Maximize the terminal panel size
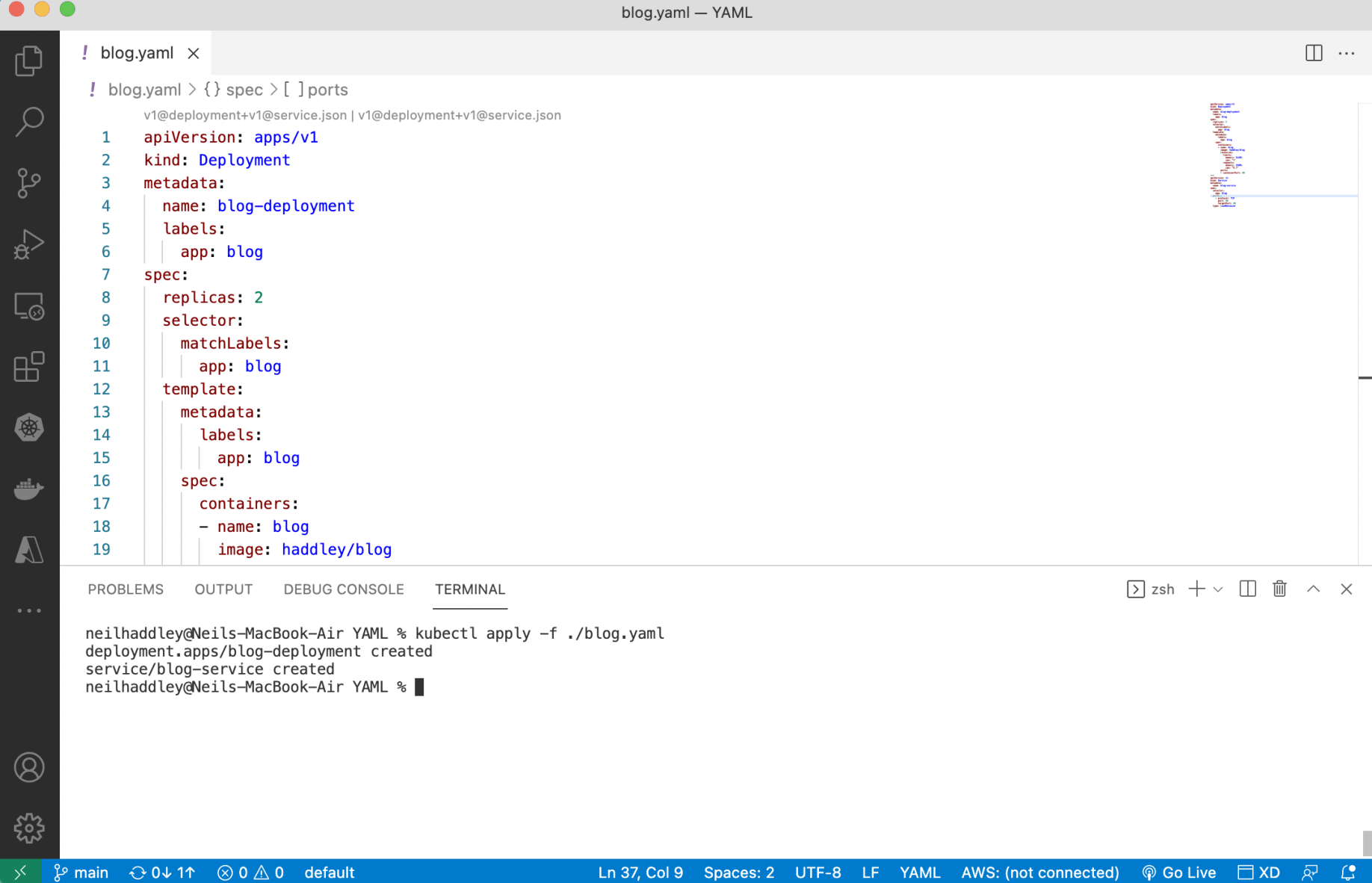The height and width of the screenshot is (883, 1372). (1313, 589)
